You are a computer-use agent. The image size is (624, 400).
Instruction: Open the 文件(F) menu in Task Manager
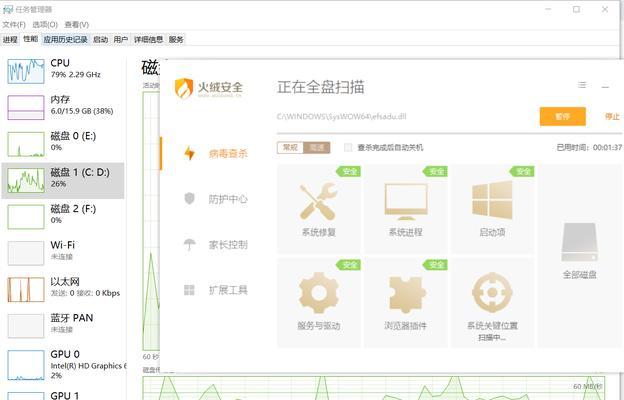click(14, 25)
